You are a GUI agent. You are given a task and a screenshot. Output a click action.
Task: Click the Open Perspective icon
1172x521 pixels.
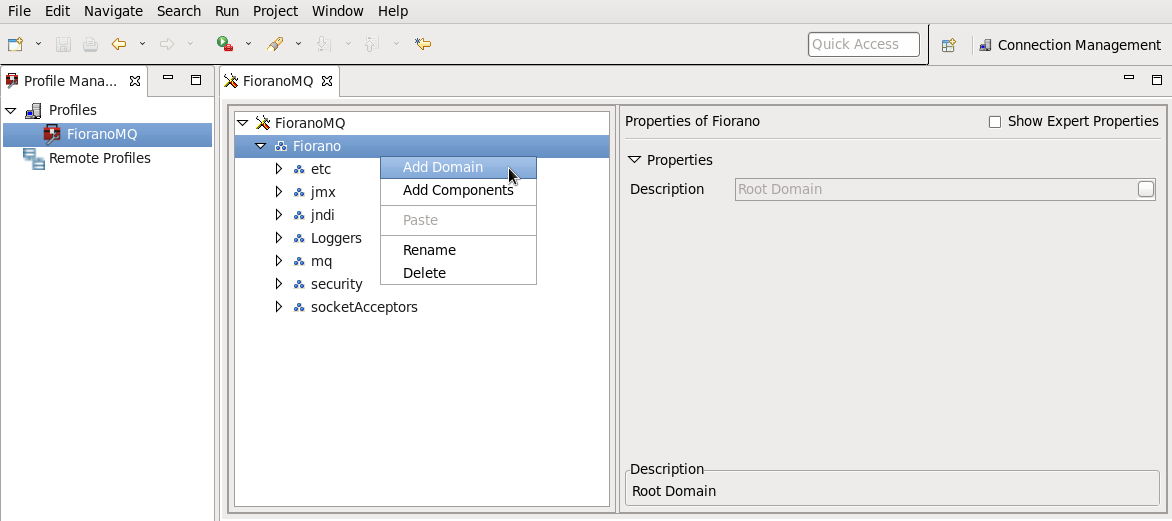(x=949, y=45)
